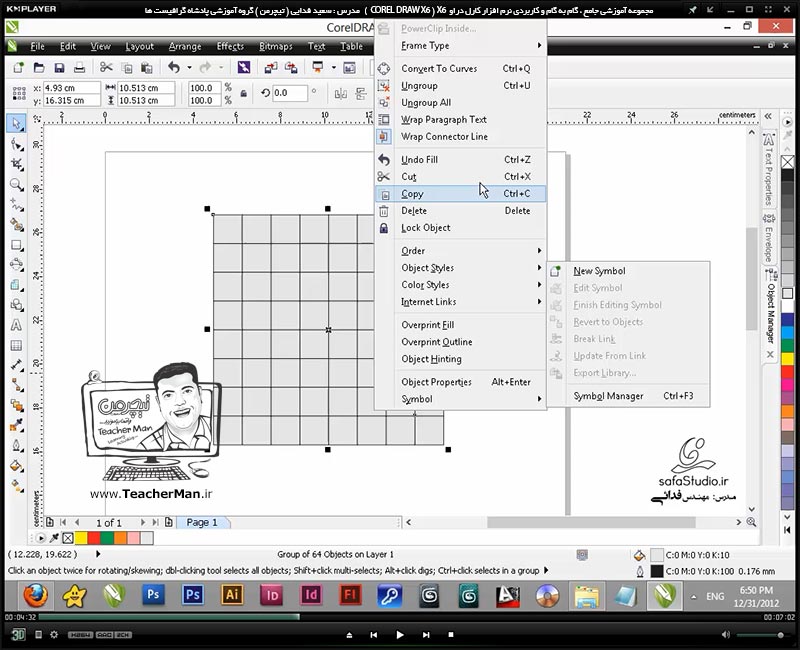Viewport: 800px width, 650px height.
Task: Toggle the no-color X in document palette
Action: (x=68, y=538)
